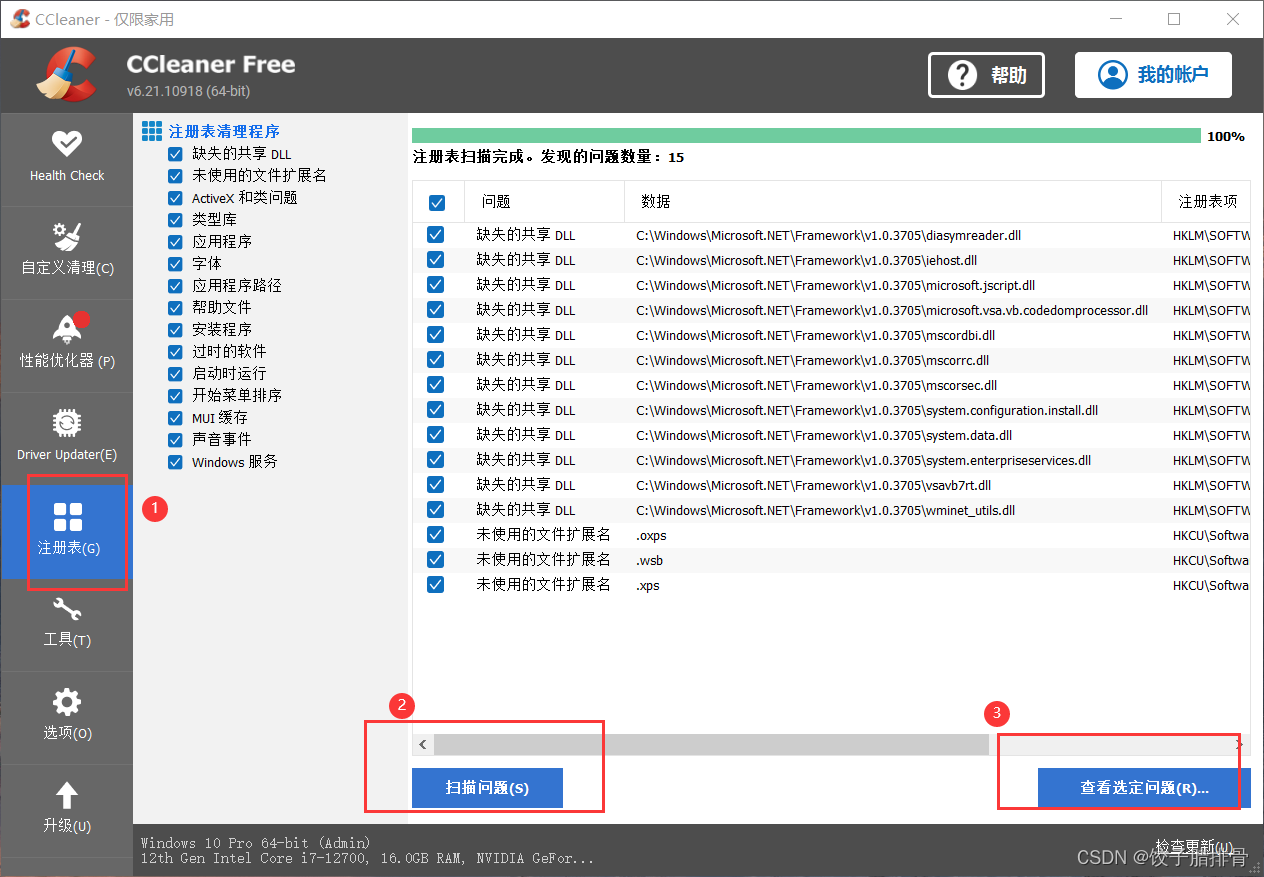Viewport: 1264px width, 877px height.
Task: Uncheck the .wsb extension result row
Action: [x=435, y=560]
